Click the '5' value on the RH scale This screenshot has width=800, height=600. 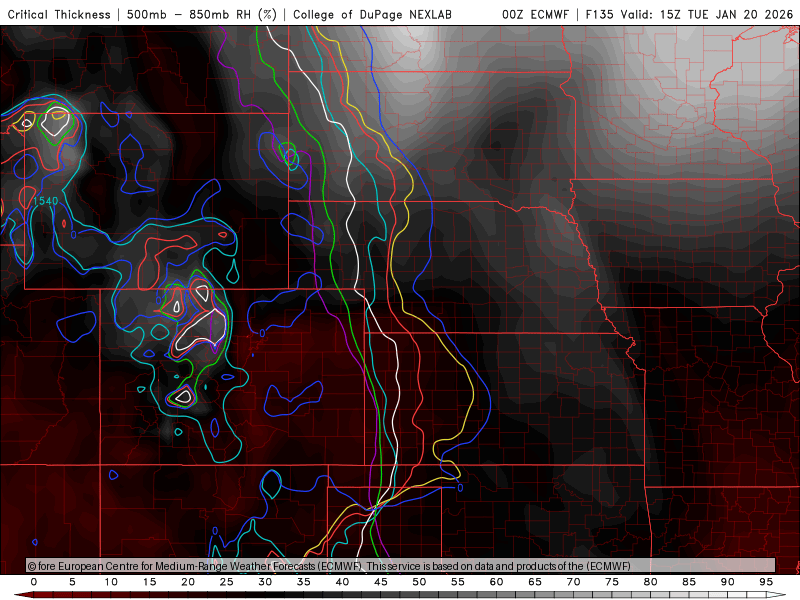click(x=72, y=582)
